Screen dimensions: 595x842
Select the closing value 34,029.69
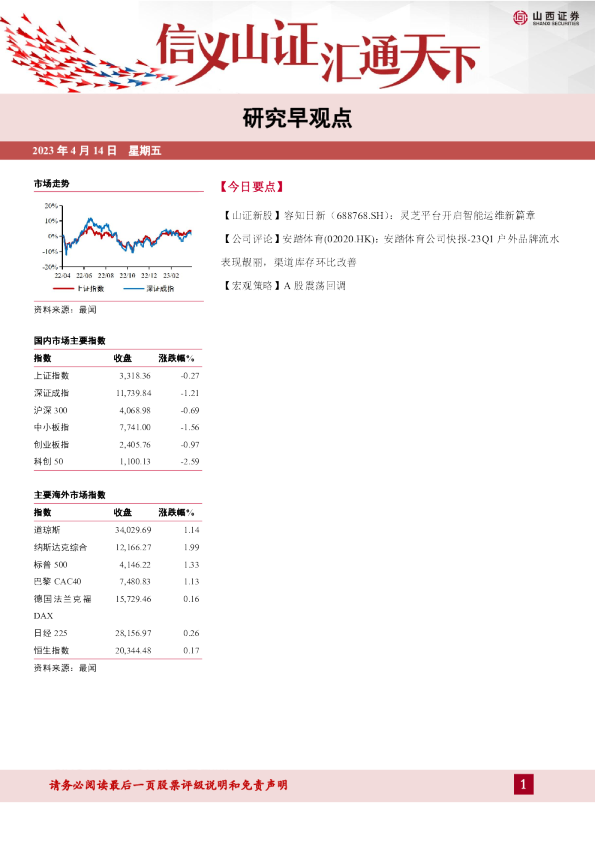pyautogui.click(x=133, y=530)
